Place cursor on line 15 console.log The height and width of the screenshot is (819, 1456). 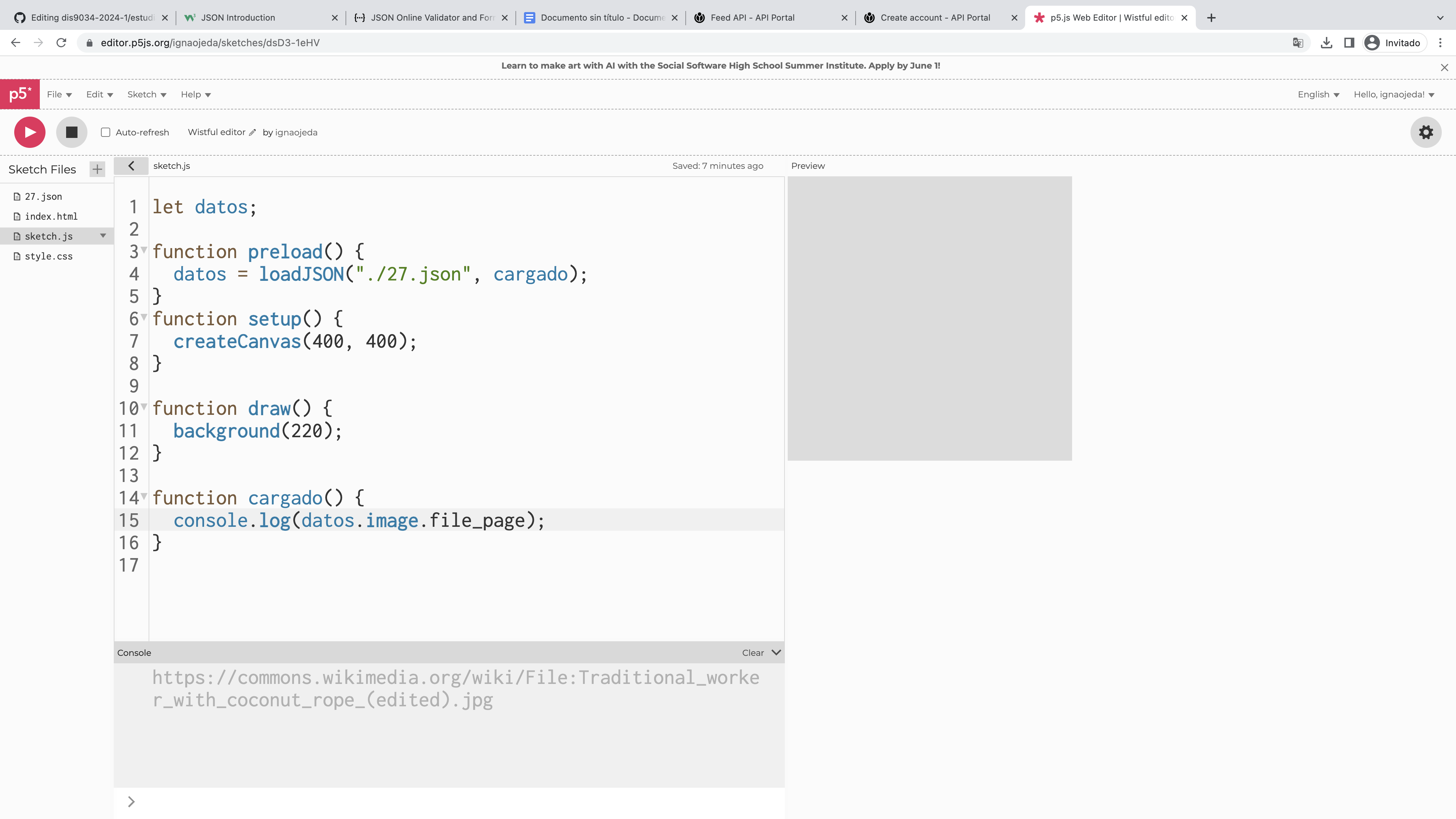[358, 520]
